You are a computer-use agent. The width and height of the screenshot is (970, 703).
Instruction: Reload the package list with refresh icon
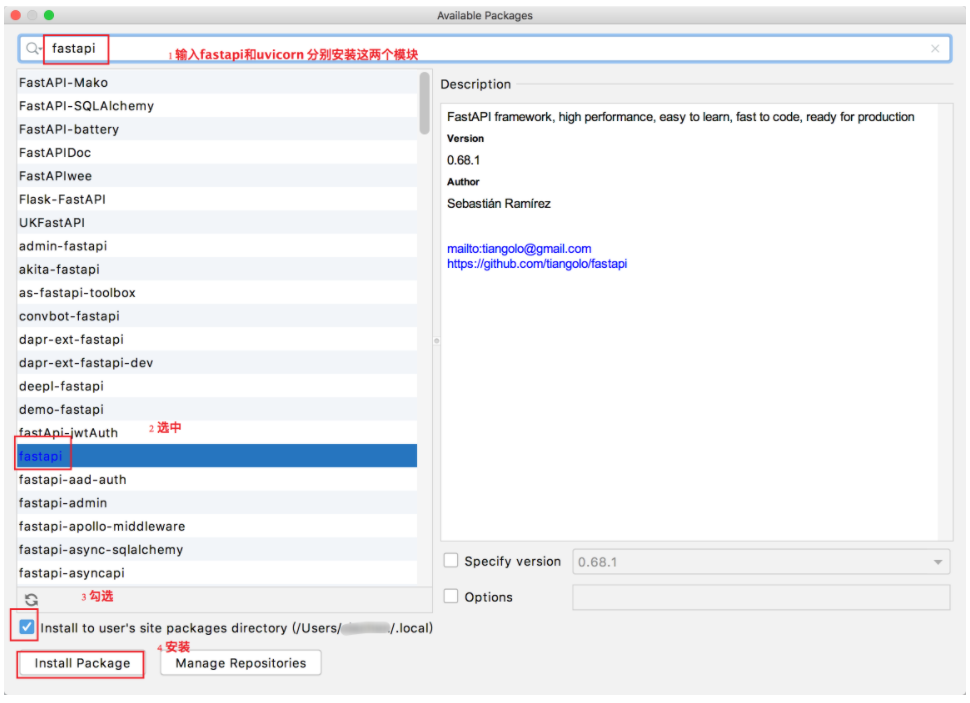click(x=32, y=599)
